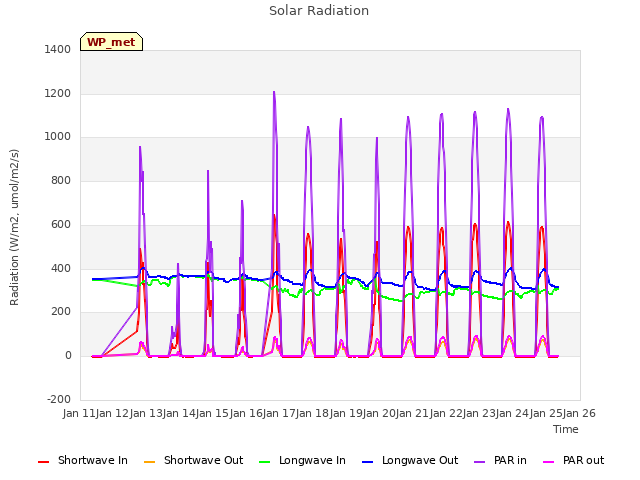
Task: Click the magenta PAR out legend swatch
Action: pos(549,462)
